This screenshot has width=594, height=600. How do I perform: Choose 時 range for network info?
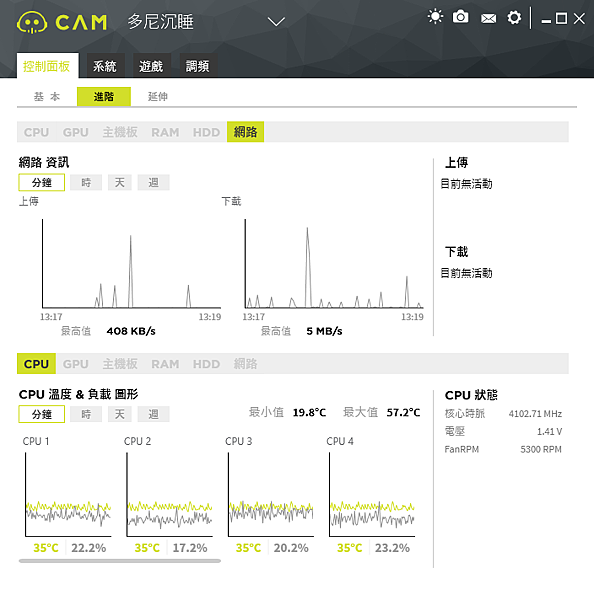tap(86, 182)
